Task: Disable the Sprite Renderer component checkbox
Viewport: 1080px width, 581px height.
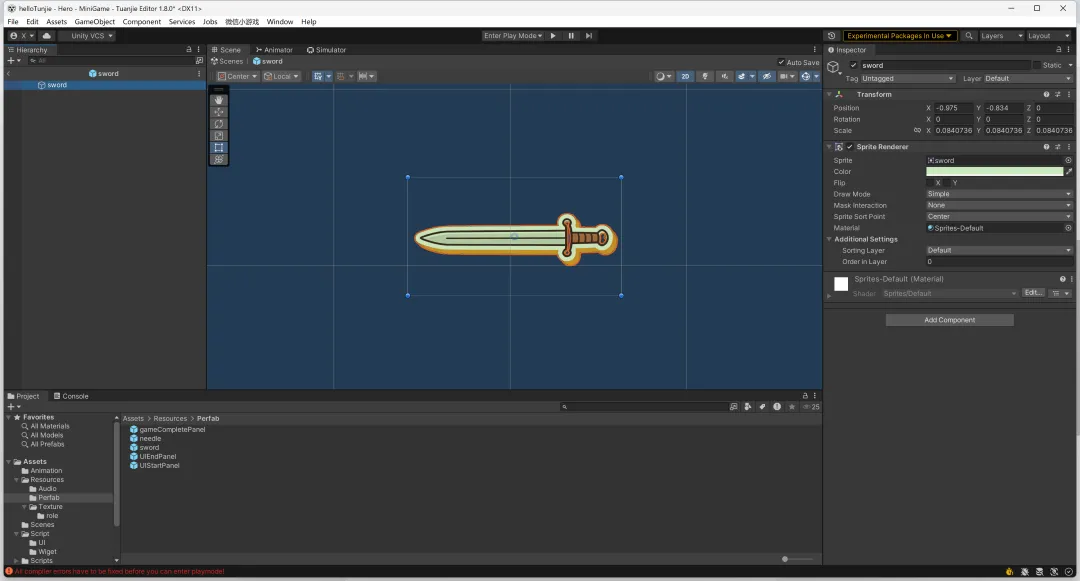Action: click(x=850, y=147)
